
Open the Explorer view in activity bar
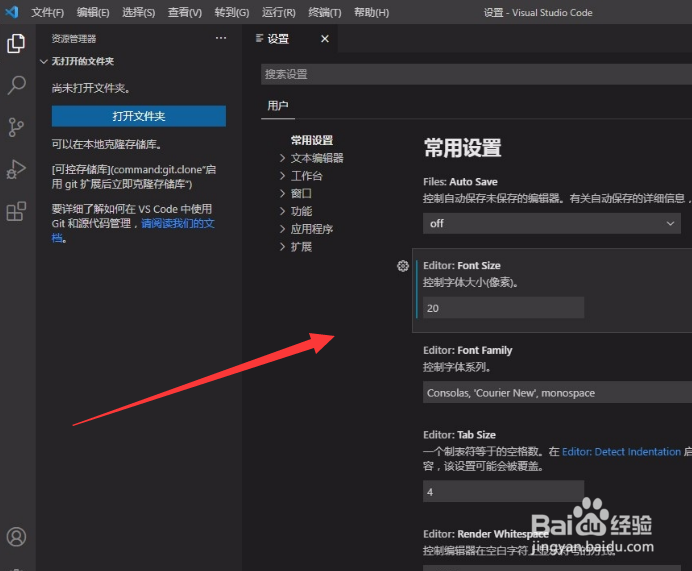(16, 43)
